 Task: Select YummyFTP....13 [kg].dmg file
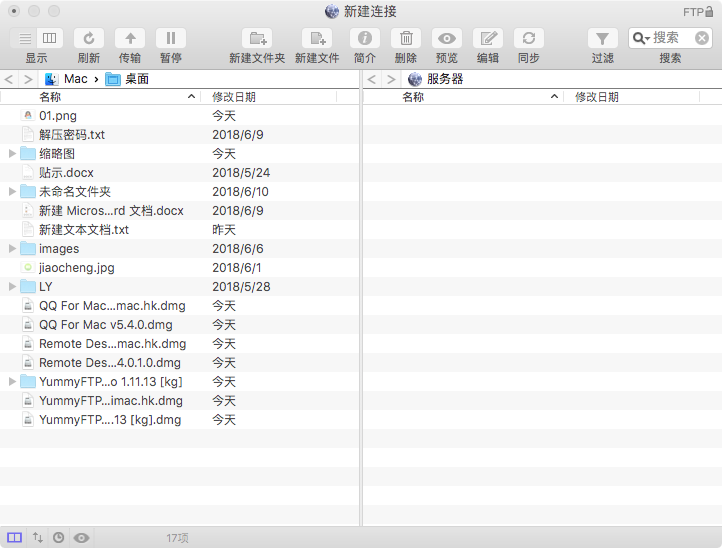tap(179, 420)
